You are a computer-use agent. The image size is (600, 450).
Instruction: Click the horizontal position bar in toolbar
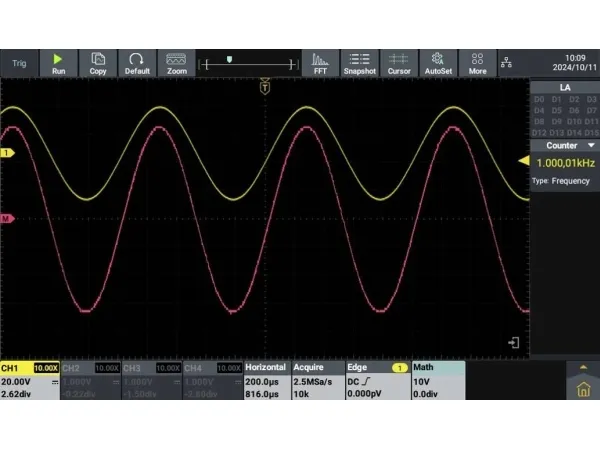pos(250,63)
